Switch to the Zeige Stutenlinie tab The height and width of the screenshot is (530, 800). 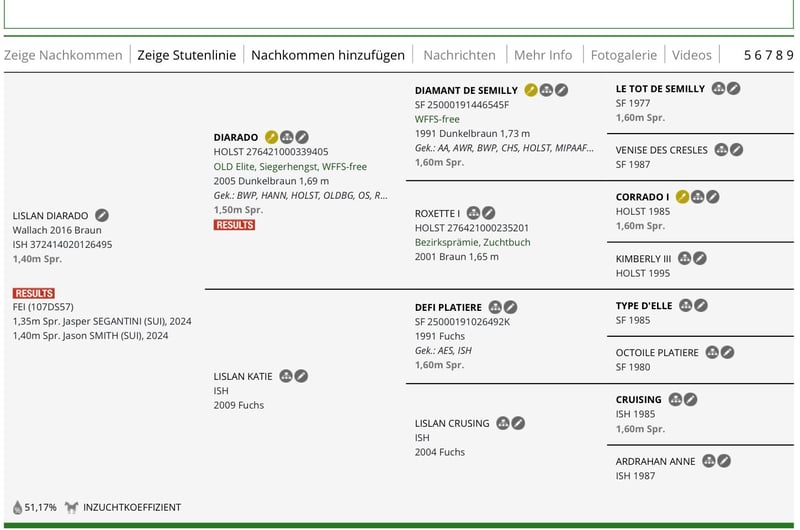pyautogui.click(x=187, y=55)
